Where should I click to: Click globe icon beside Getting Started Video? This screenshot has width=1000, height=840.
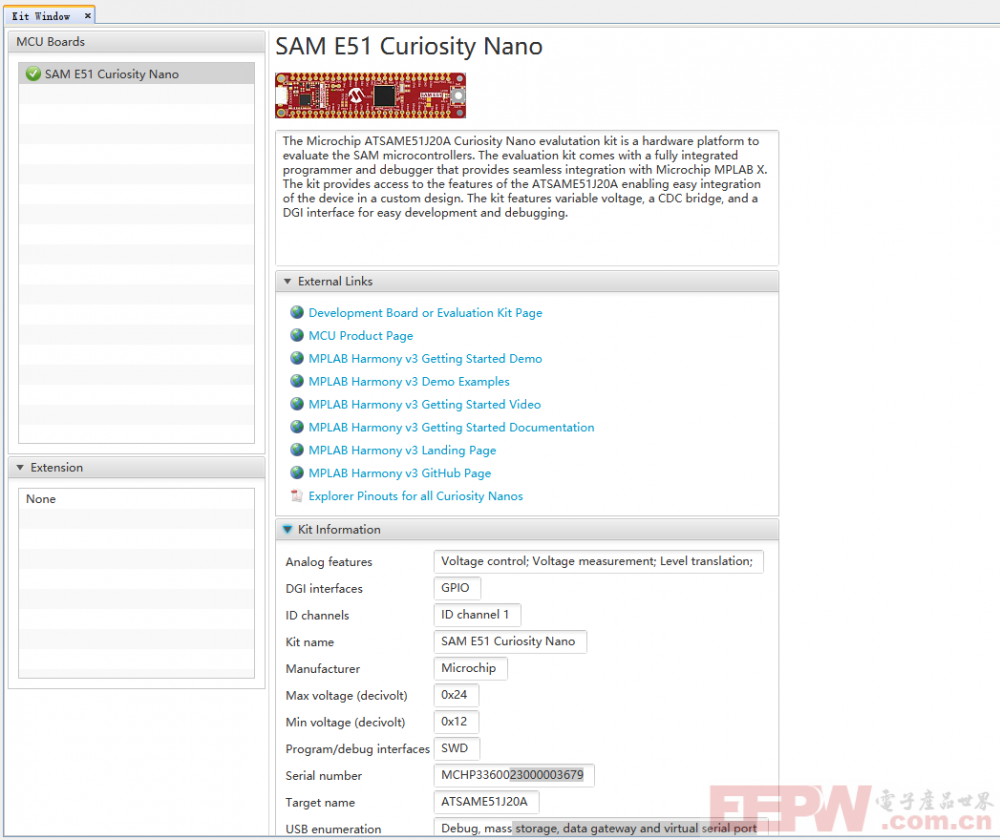[297, 404]
